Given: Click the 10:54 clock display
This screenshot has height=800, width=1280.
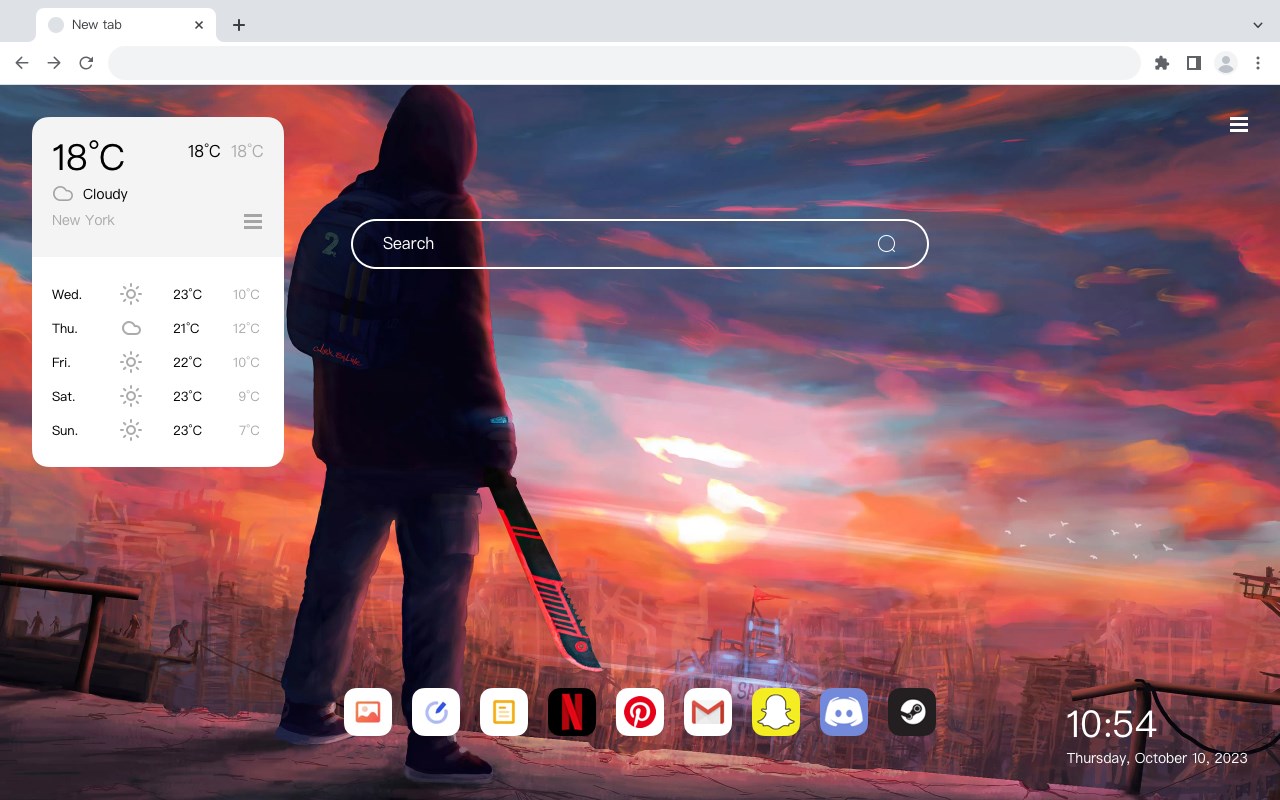Looking at the screenshot, I should pyautogui.click(x=1111, y=724).
